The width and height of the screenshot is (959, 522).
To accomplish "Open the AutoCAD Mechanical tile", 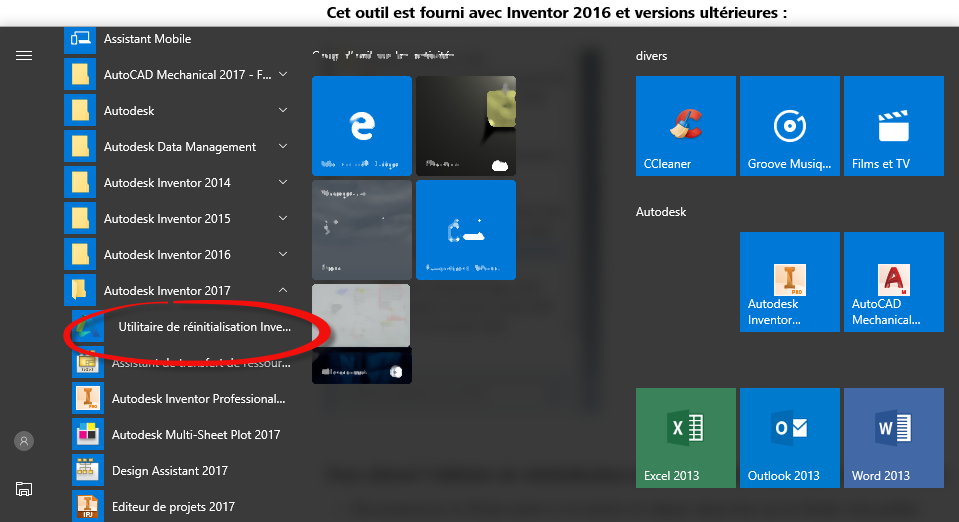I will pyautogui.click(x=894, y=282).
